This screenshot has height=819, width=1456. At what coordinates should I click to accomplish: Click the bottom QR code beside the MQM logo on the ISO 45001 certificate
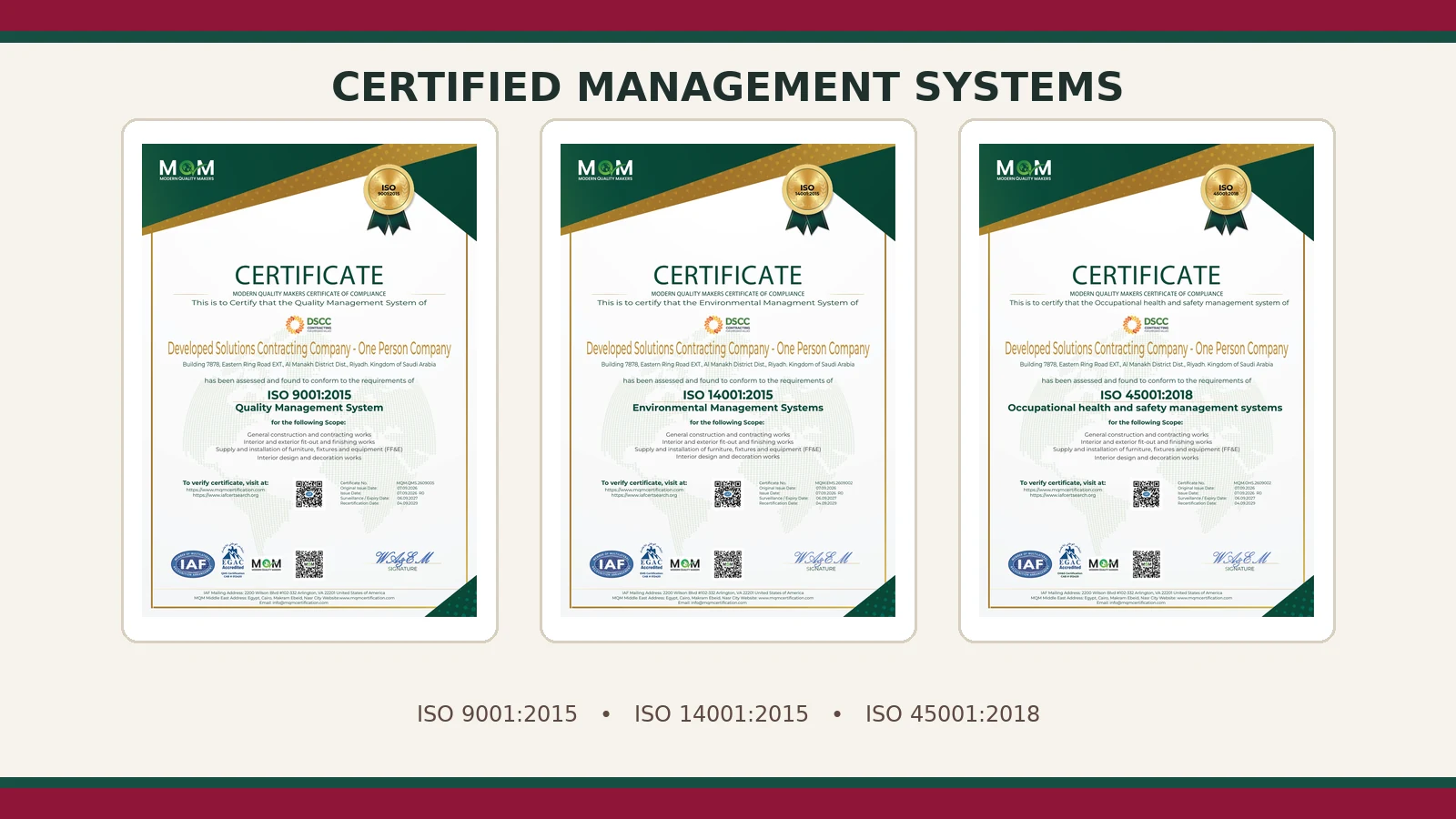coord(1147,564)
